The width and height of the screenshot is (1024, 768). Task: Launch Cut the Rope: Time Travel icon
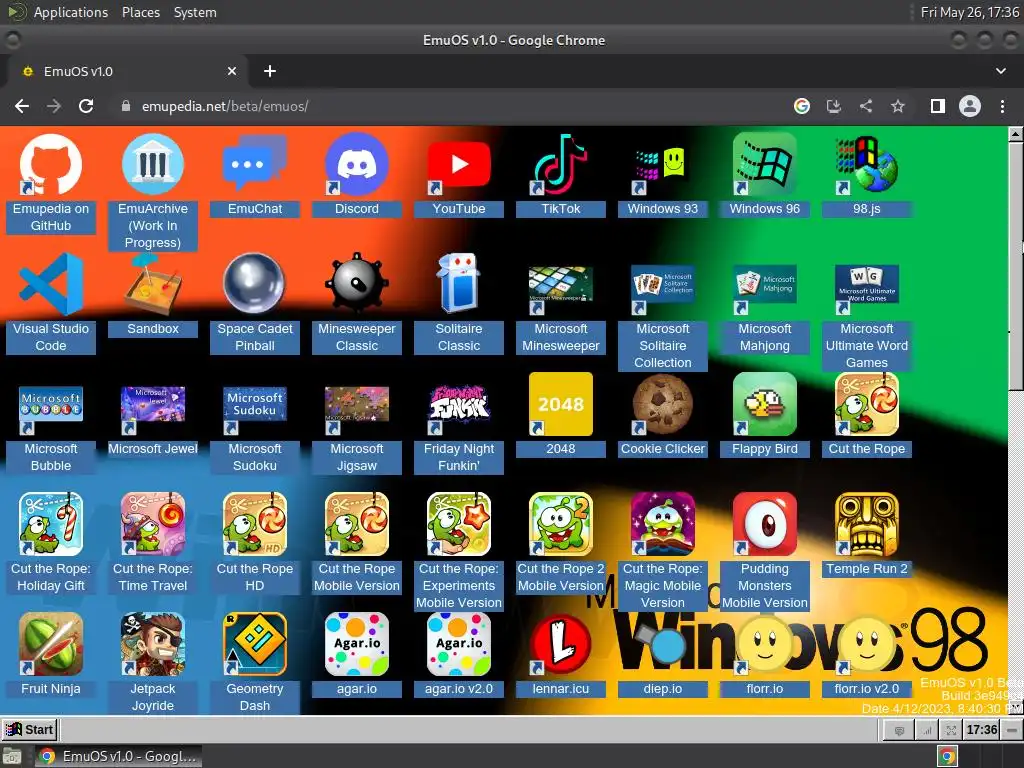pos(153,524)
